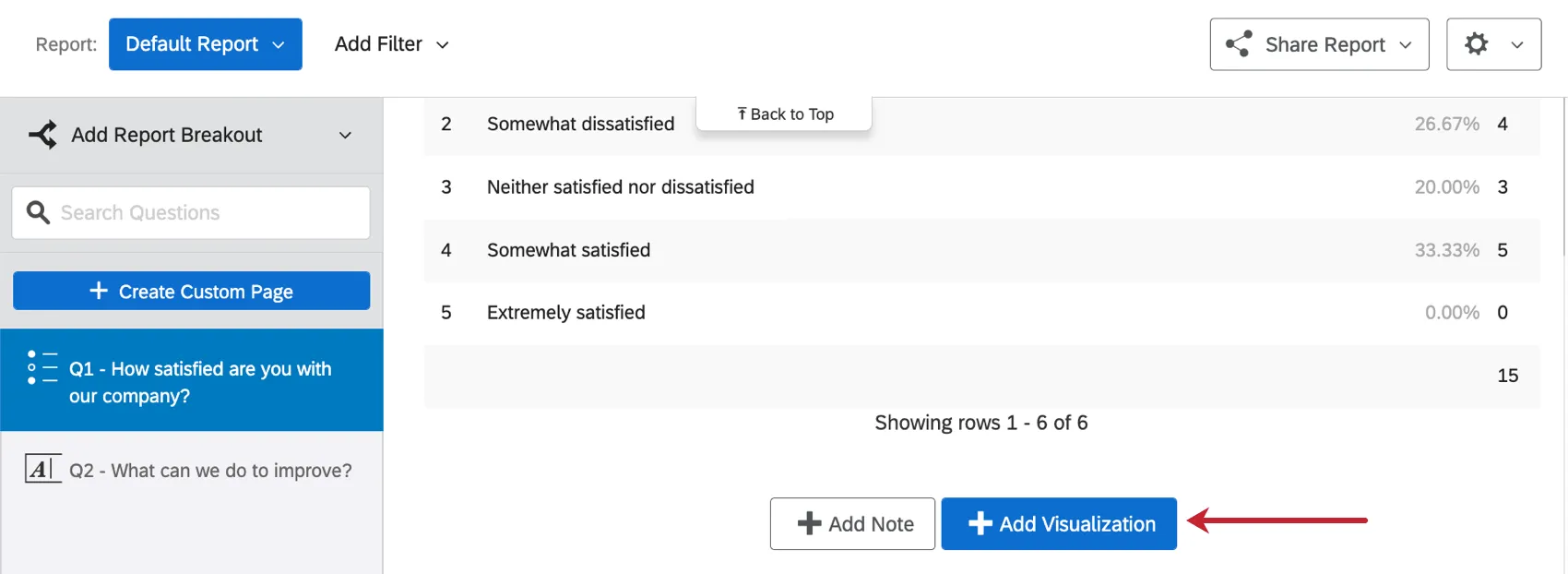1568x574 pixels.
Task: Open the report settings gear icon
Action: coord(1478,43)
